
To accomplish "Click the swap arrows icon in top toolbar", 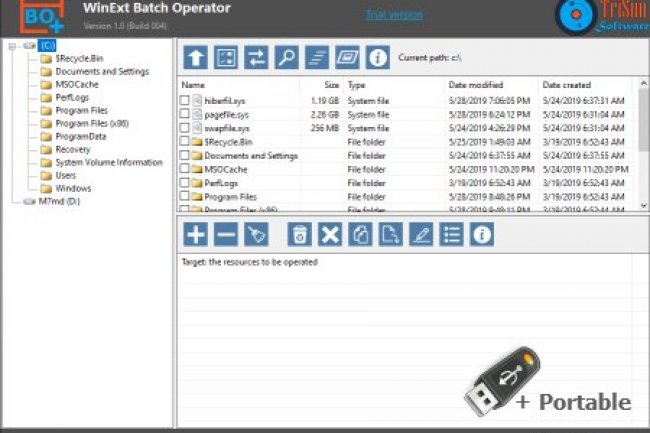I will (256, 57).
